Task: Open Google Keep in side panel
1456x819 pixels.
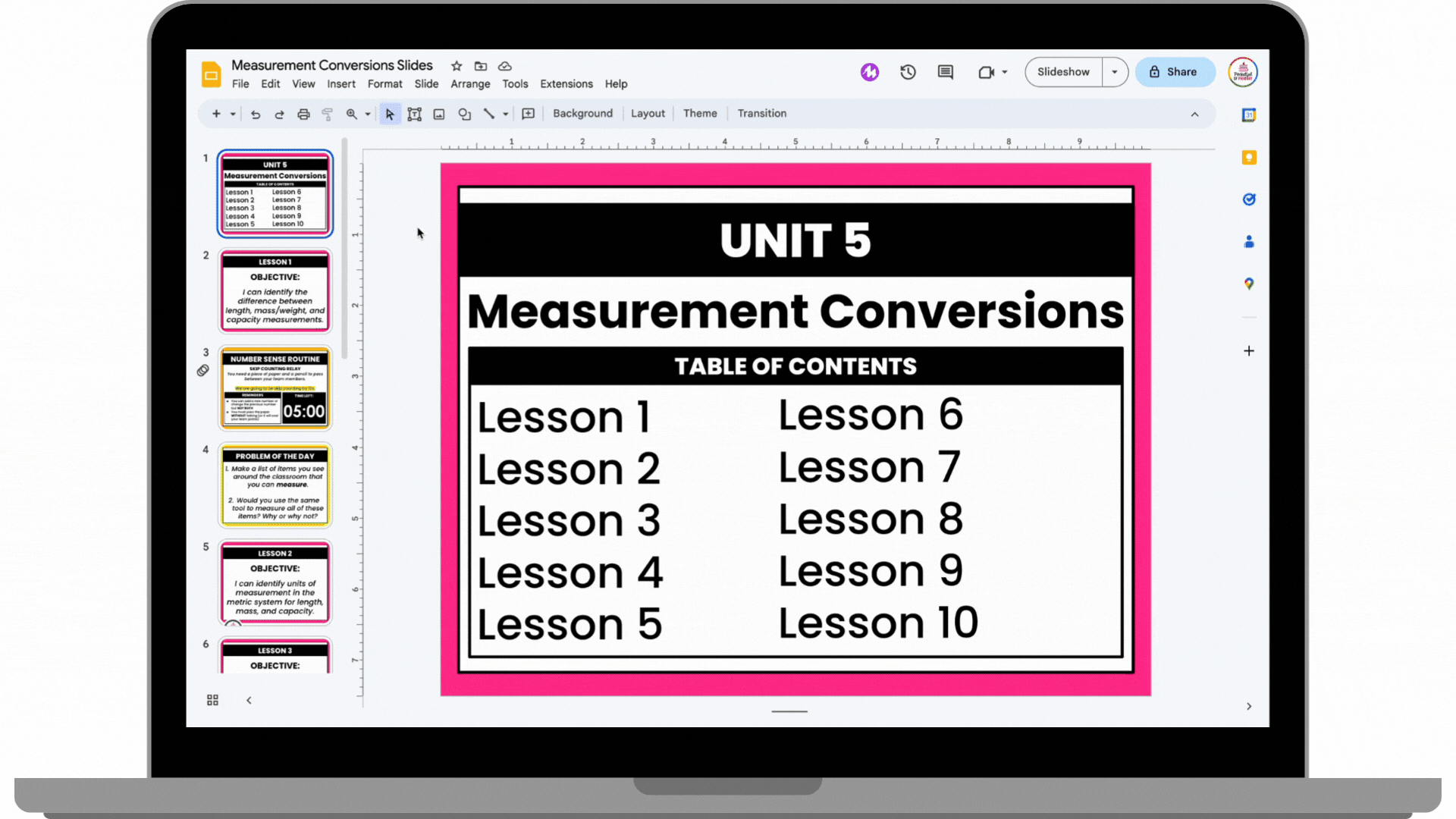Action: click(x=1249, y=158)
